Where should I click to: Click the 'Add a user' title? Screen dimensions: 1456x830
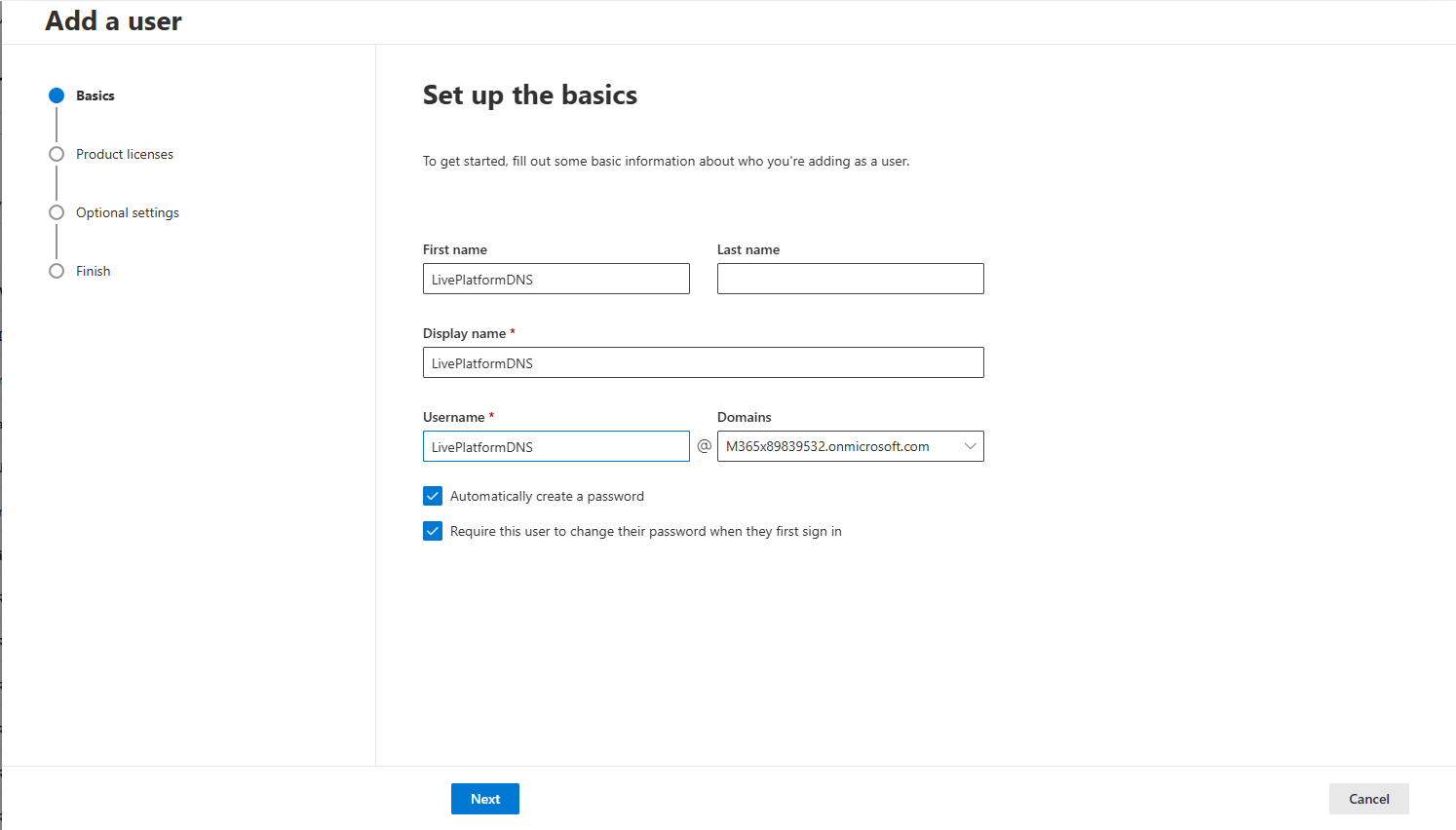point(113,20)
